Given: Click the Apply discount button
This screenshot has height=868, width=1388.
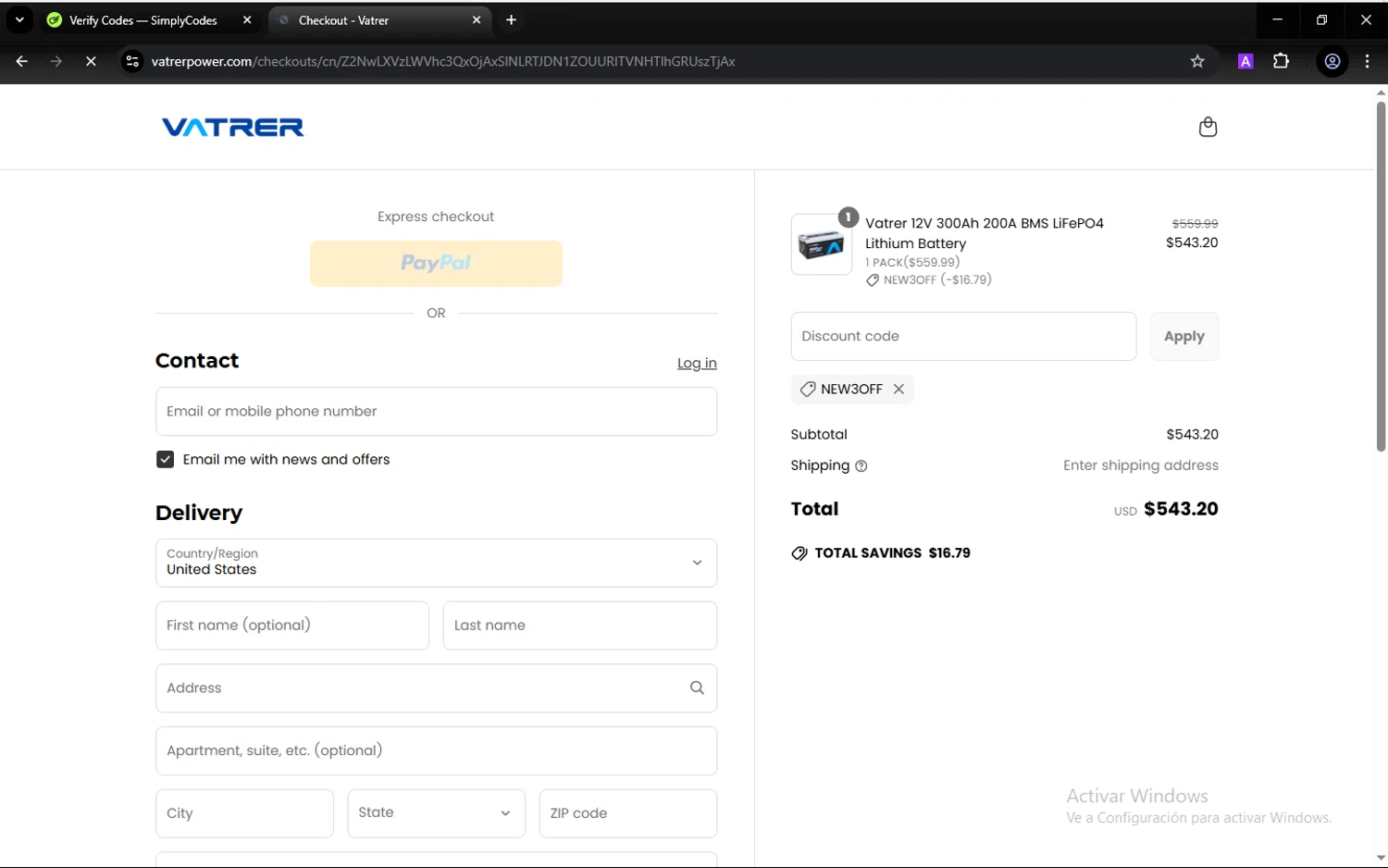Looking at the screenshot, I should [1184, 337].
